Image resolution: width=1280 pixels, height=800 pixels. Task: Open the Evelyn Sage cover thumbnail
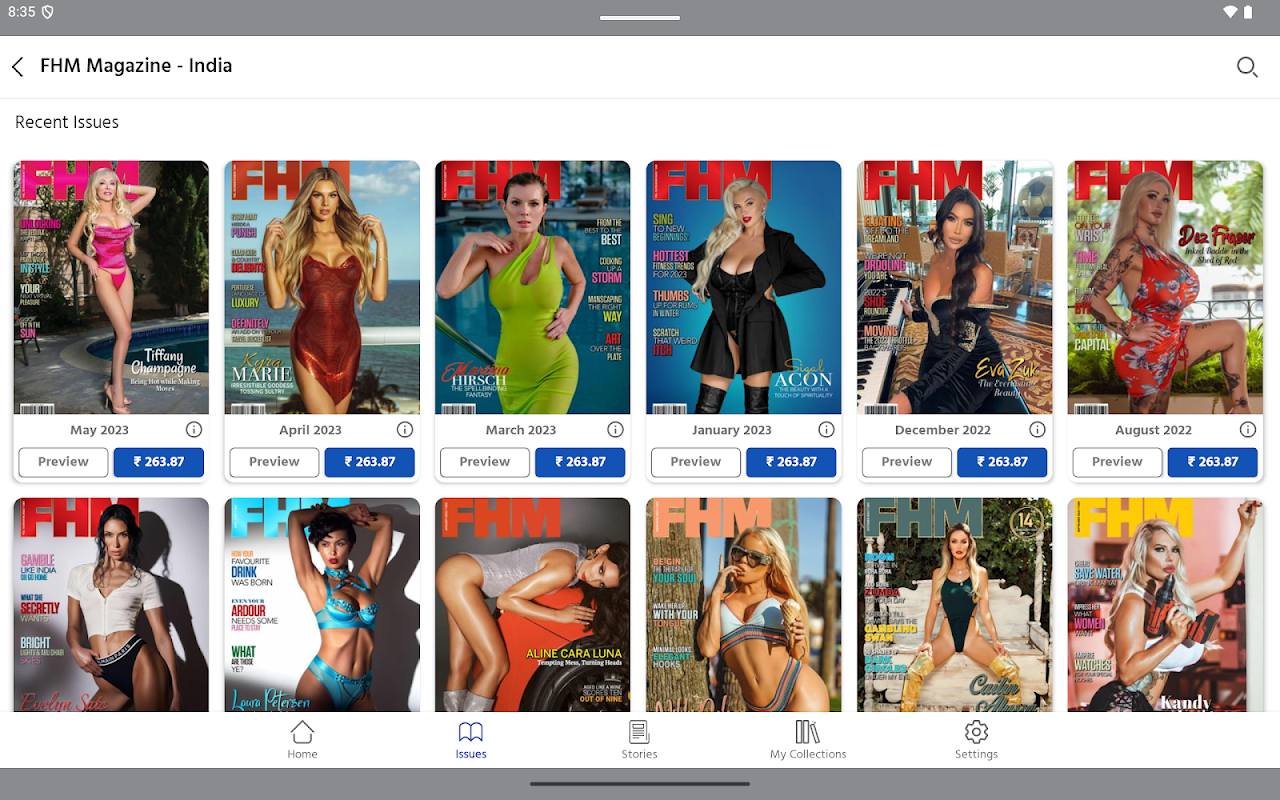click(111, 605)
